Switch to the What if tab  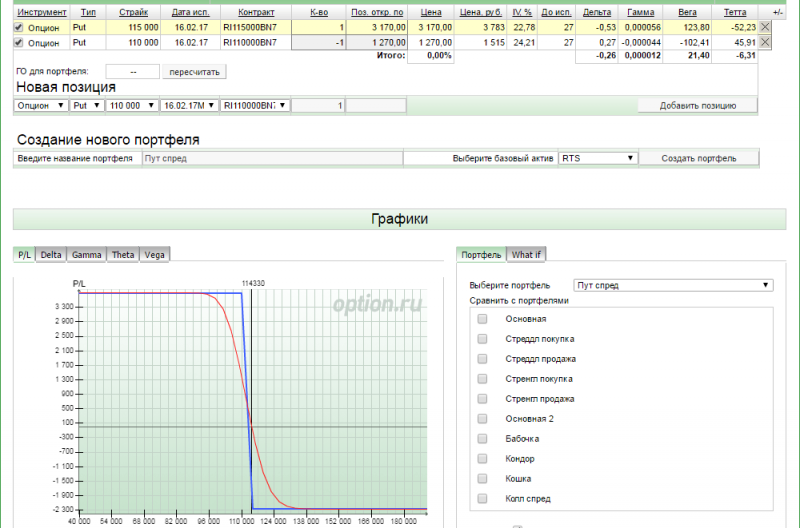(526, 255)
